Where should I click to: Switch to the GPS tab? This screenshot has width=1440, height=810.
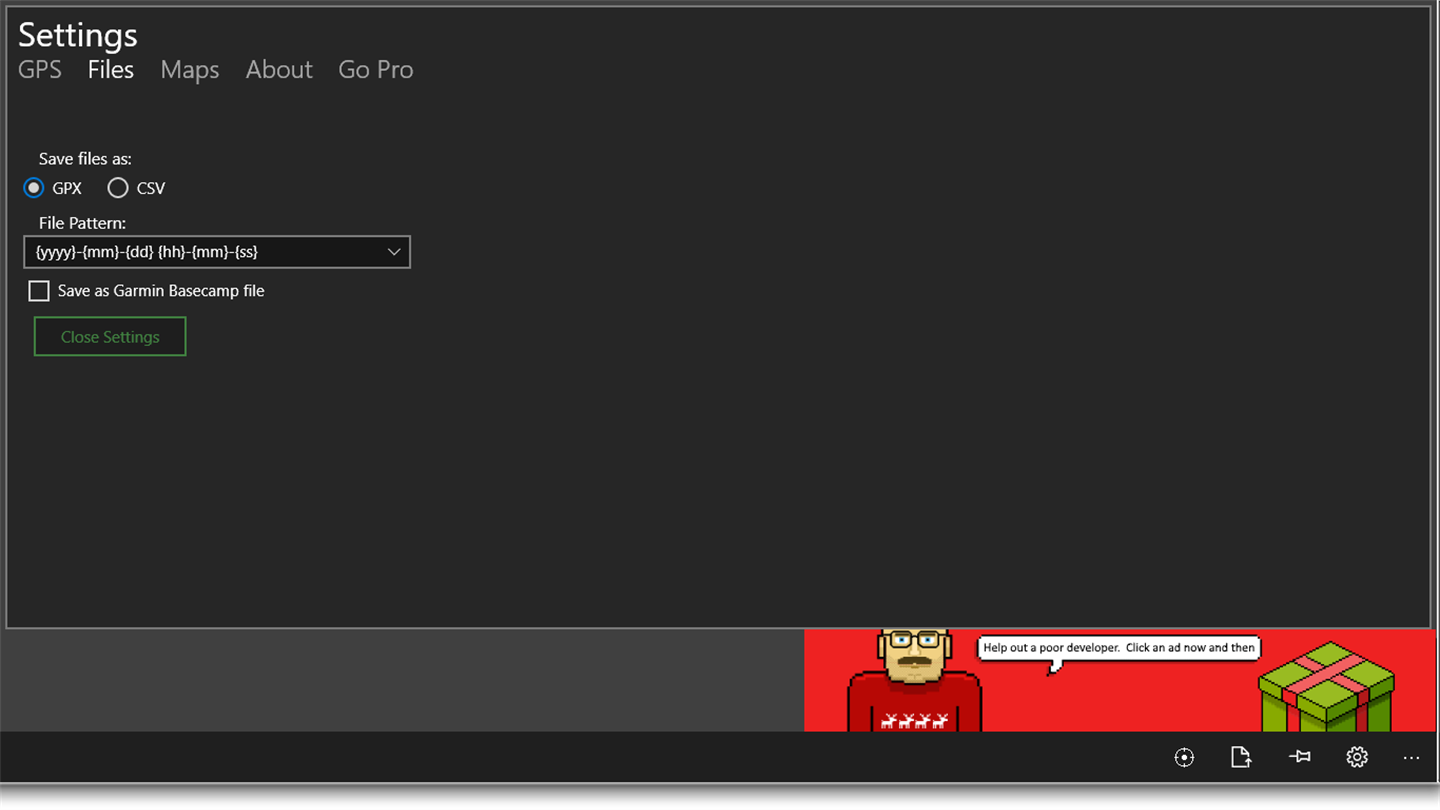point(40,69)
